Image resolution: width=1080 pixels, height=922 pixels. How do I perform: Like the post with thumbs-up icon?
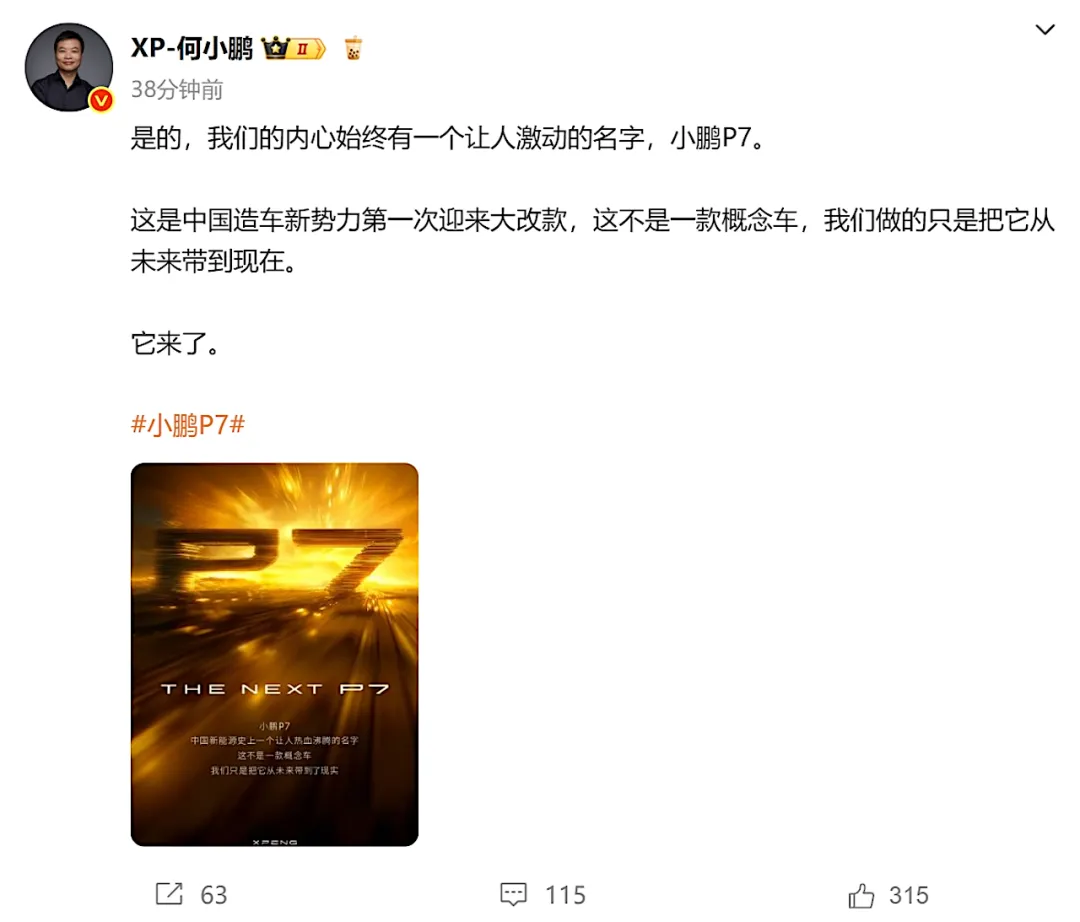click(x=861, y=895)
